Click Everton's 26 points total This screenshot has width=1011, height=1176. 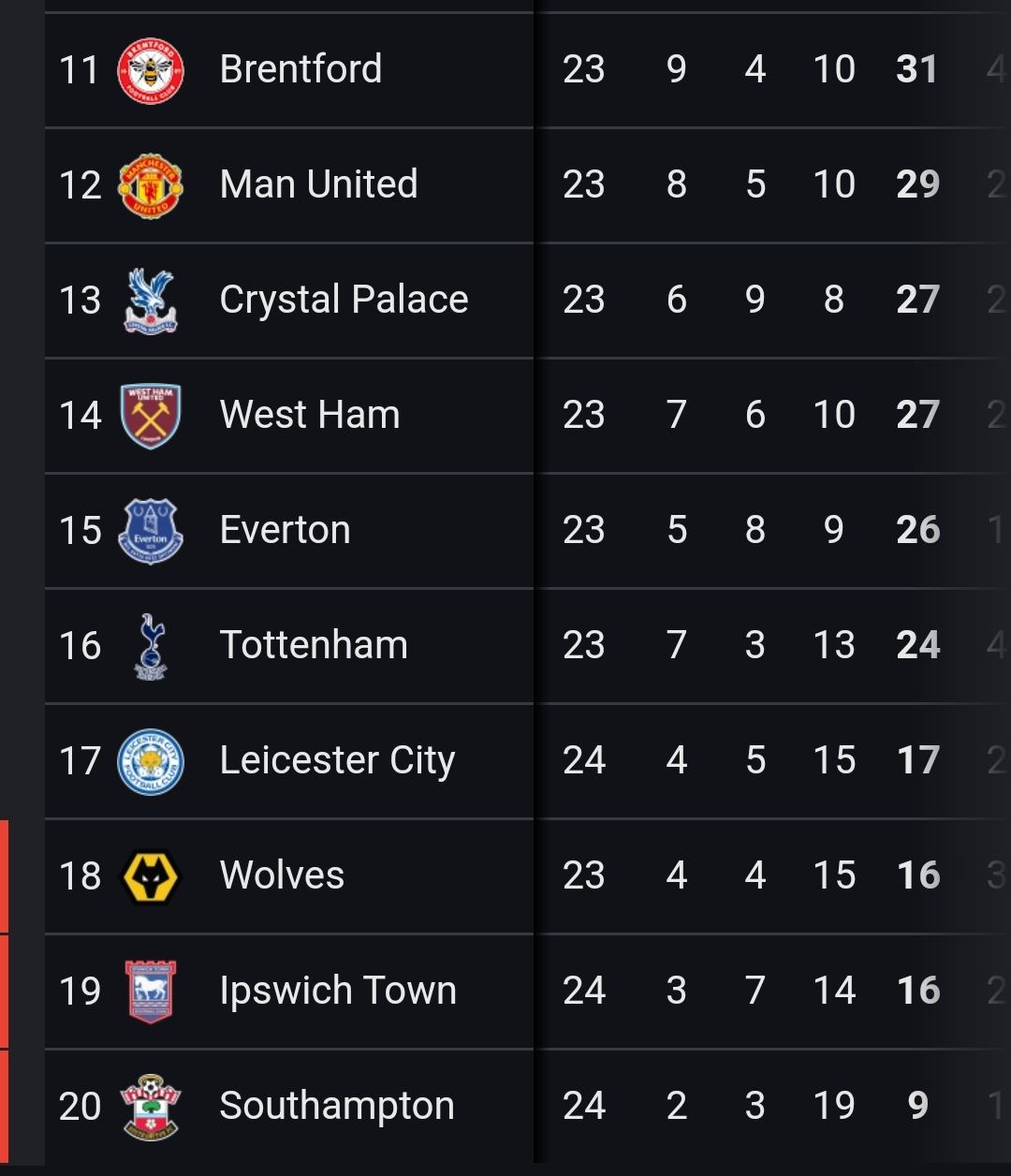(x=917, y=530)
